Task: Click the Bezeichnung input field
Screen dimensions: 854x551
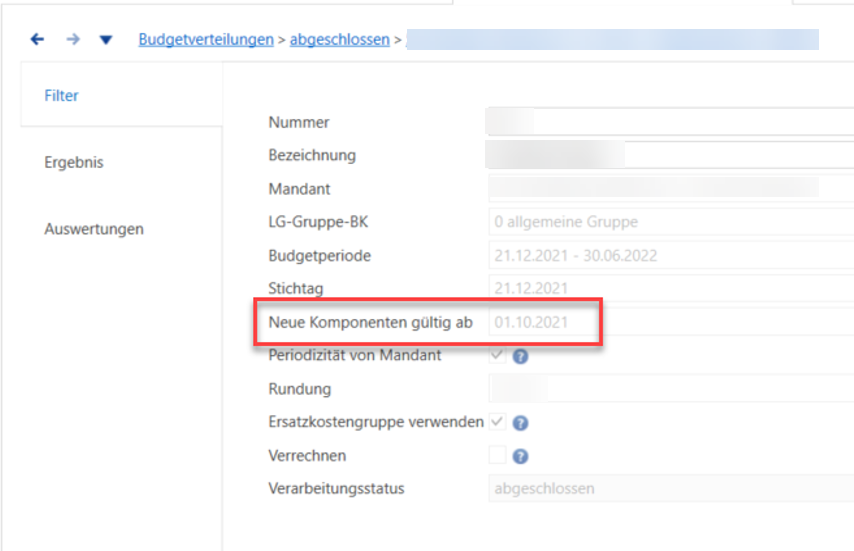Action: (x=671, y=155)
